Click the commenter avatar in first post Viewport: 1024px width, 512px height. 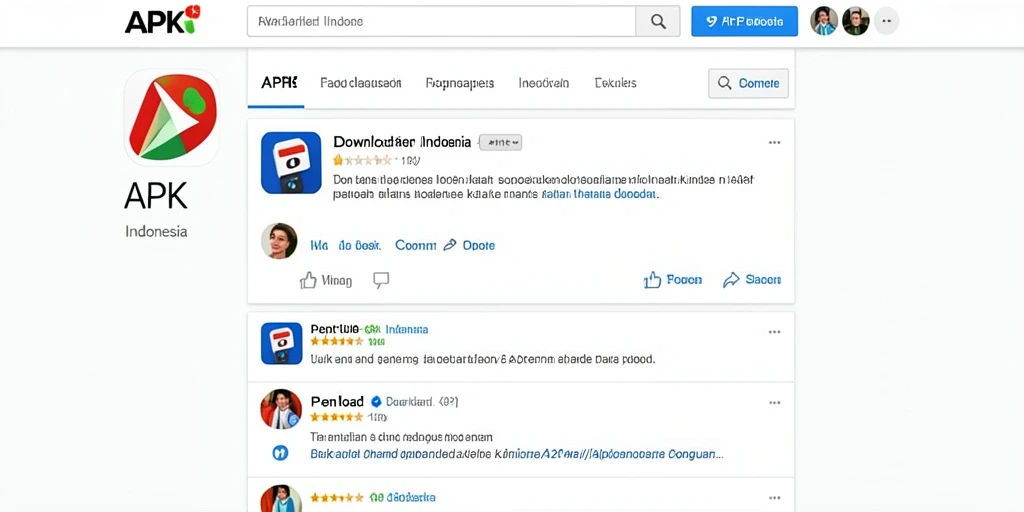[280, 241]
